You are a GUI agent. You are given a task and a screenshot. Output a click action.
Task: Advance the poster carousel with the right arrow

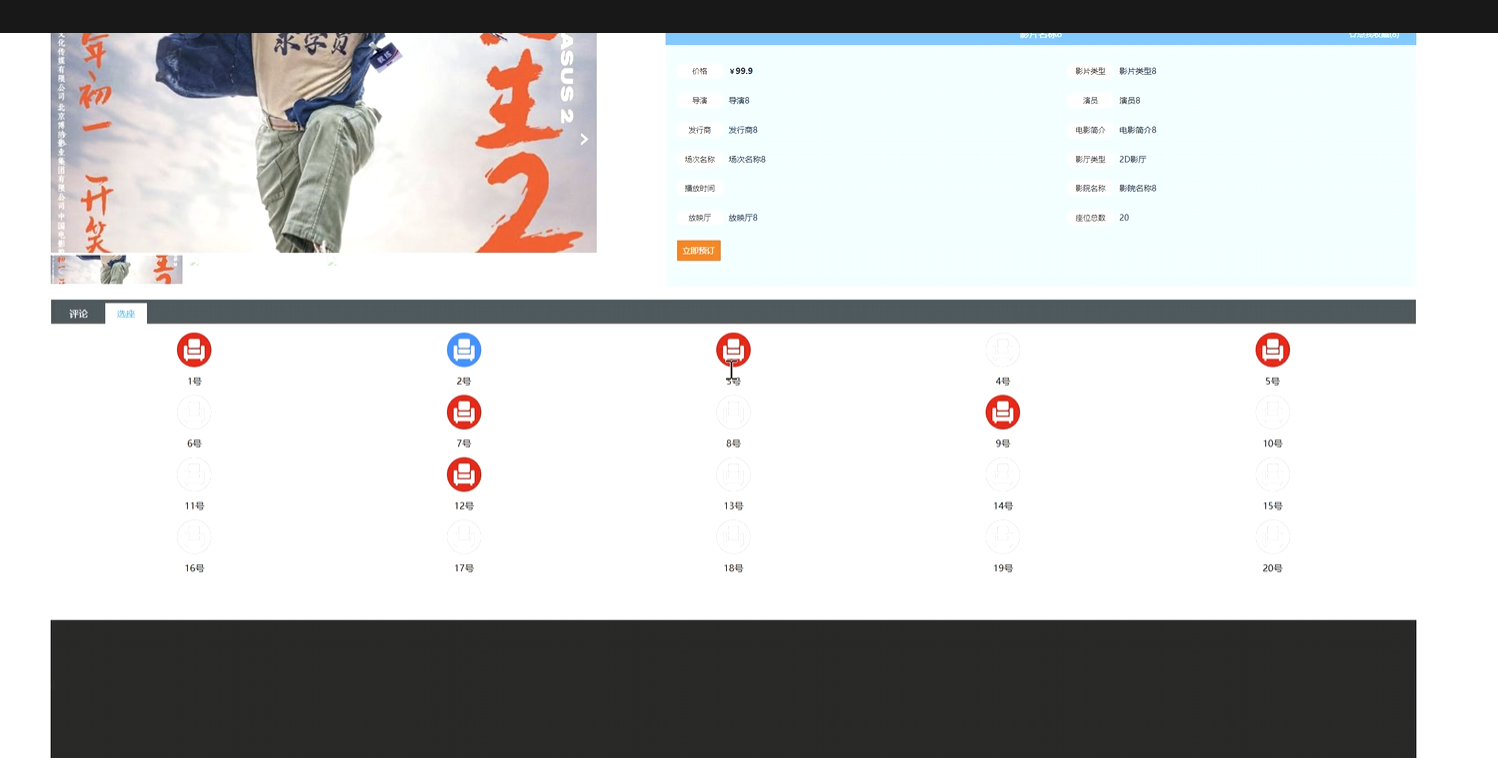click(584, 139)
